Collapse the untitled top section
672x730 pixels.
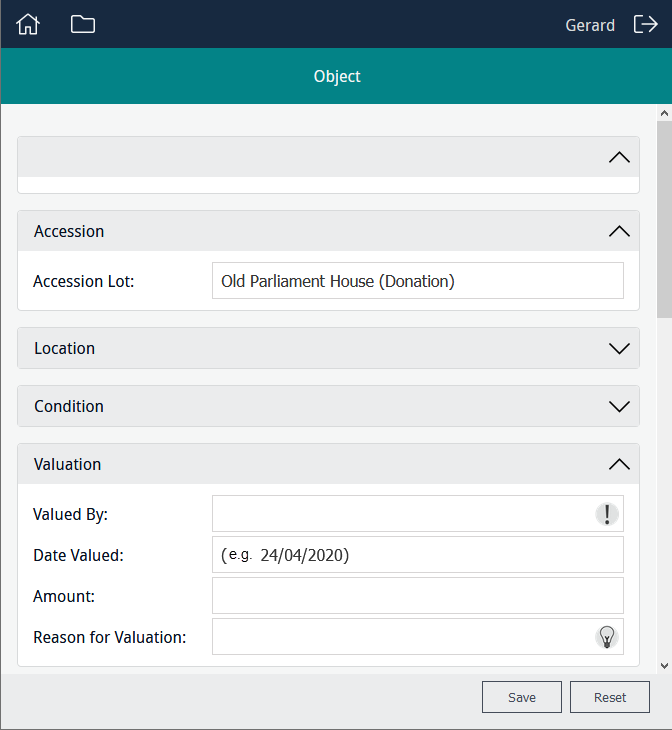pyautogui.click(x=619, y=157)
